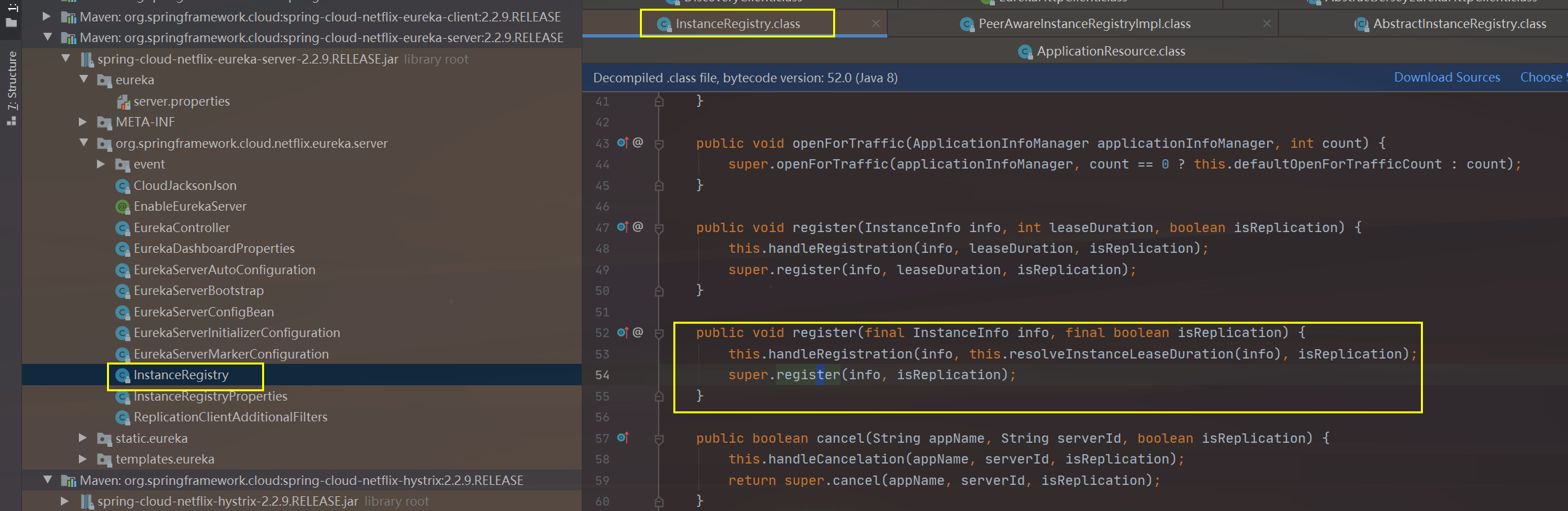Fold the openForTraffic method at line 43

(659, 144)
